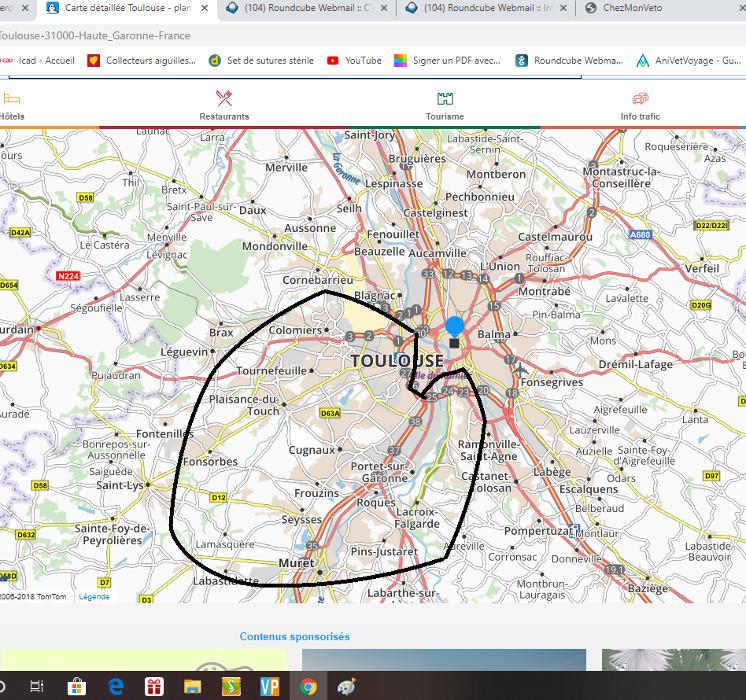The width and height of the screenshot is (746, 700).
Task: Open the green S app in taskbar
Action: click(x=231, y=686)
